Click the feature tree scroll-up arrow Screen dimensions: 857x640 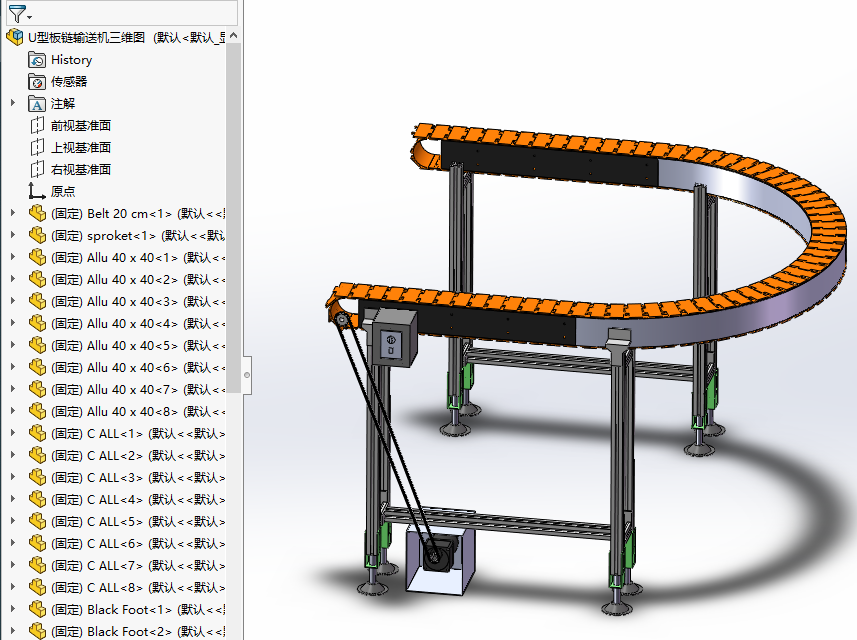pos(234,36)
